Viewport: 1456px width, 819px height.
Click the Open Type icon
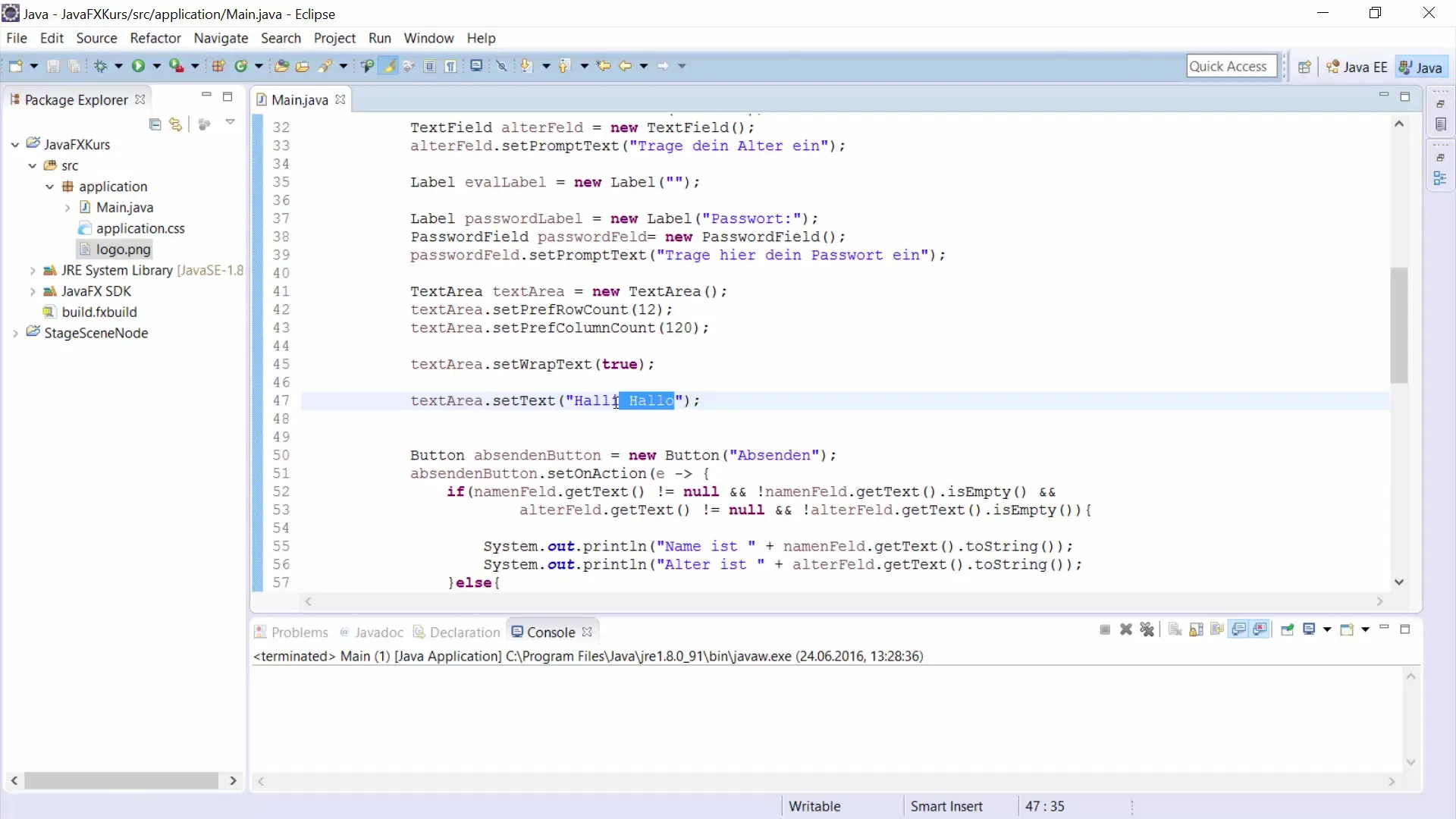(281, 66)
